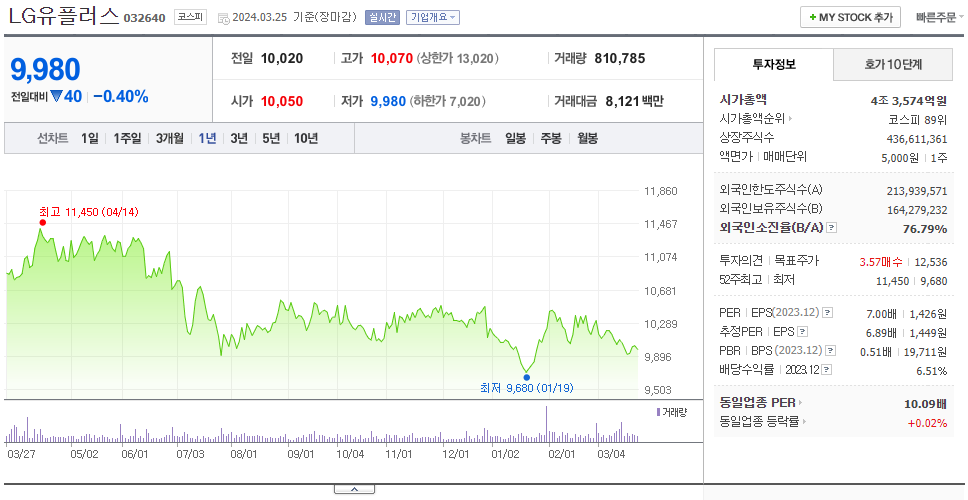Click the 02/01 date label on chart axis
Viewport: 968px width, 500px height.
pos(562,454)
